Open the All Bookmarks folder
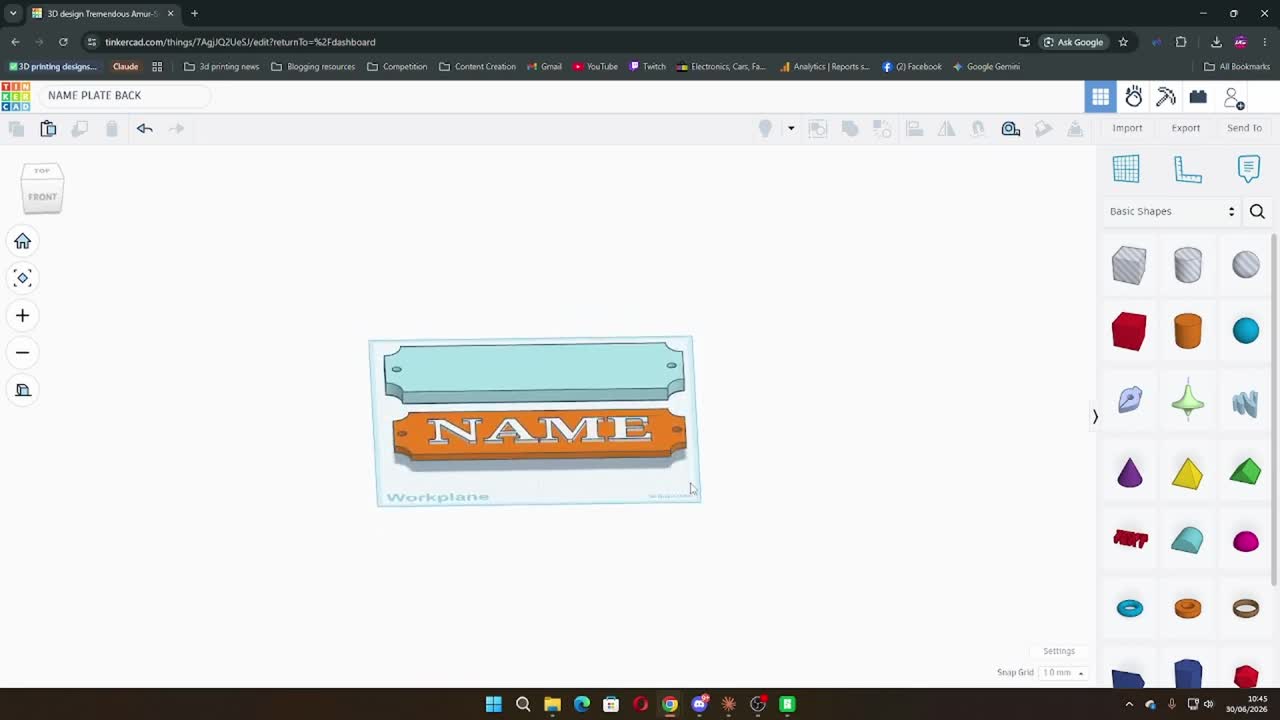The height and width of the screenshot is (720, 1280). [1237, 67]
